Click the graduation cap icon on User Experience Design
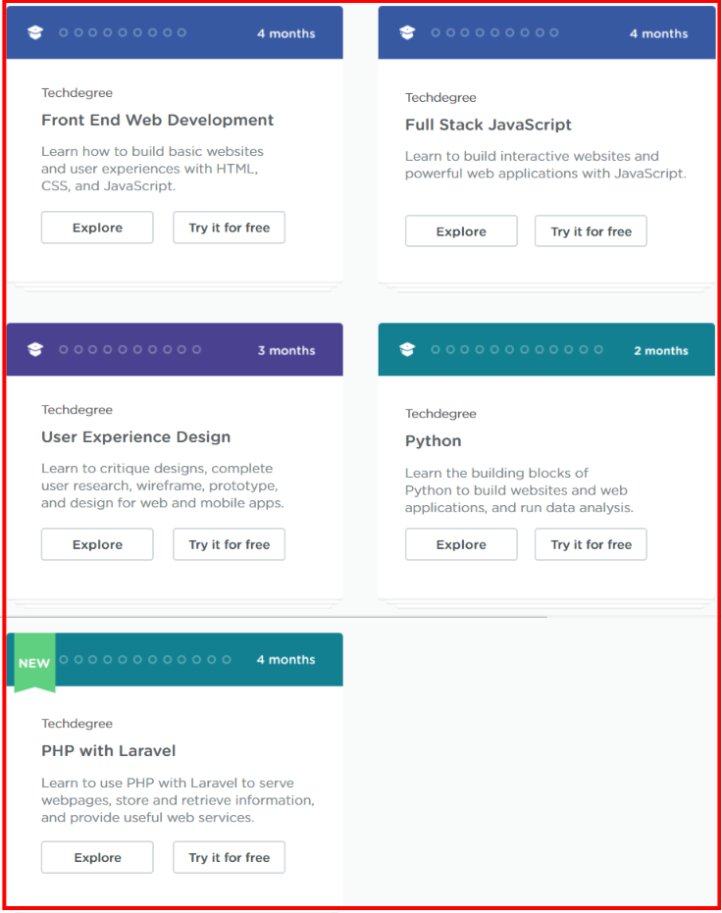Image resolution: width=722 pixels, height=913 pixels. click(x=37, y=349)
